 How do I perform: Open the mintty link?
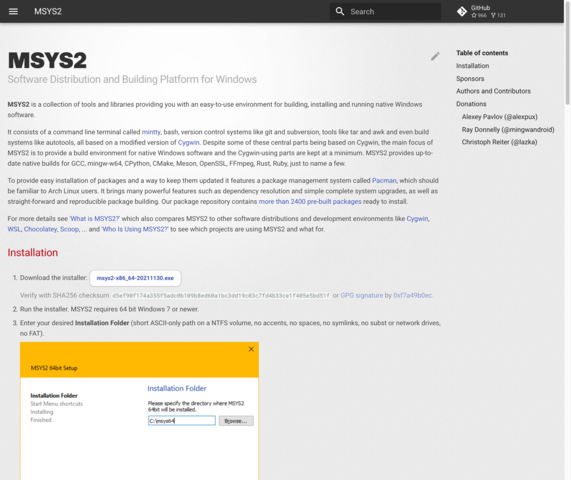[151, 132]
